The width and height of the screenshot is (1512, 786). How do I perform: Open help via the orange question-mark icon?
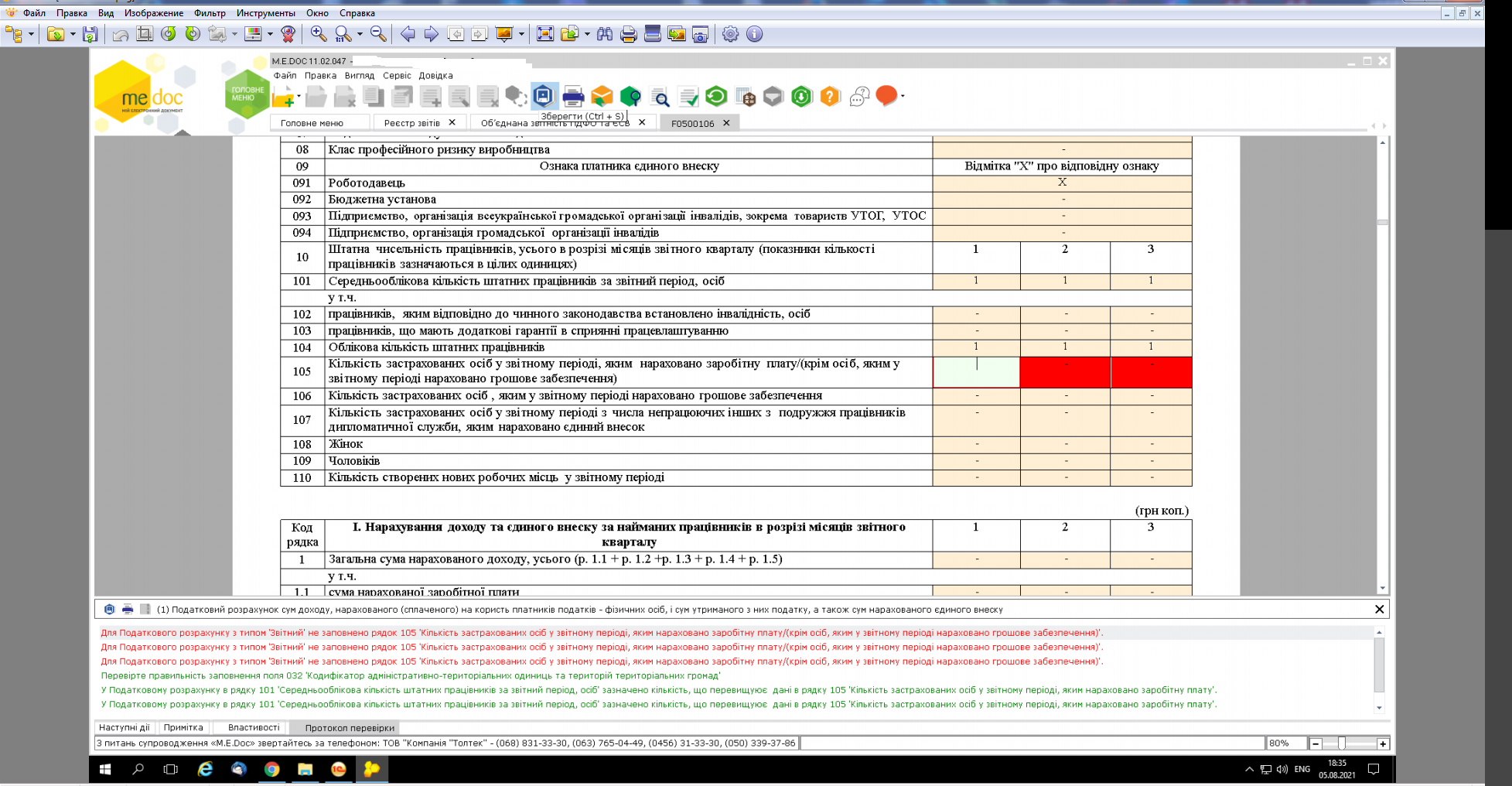[830, 97]
